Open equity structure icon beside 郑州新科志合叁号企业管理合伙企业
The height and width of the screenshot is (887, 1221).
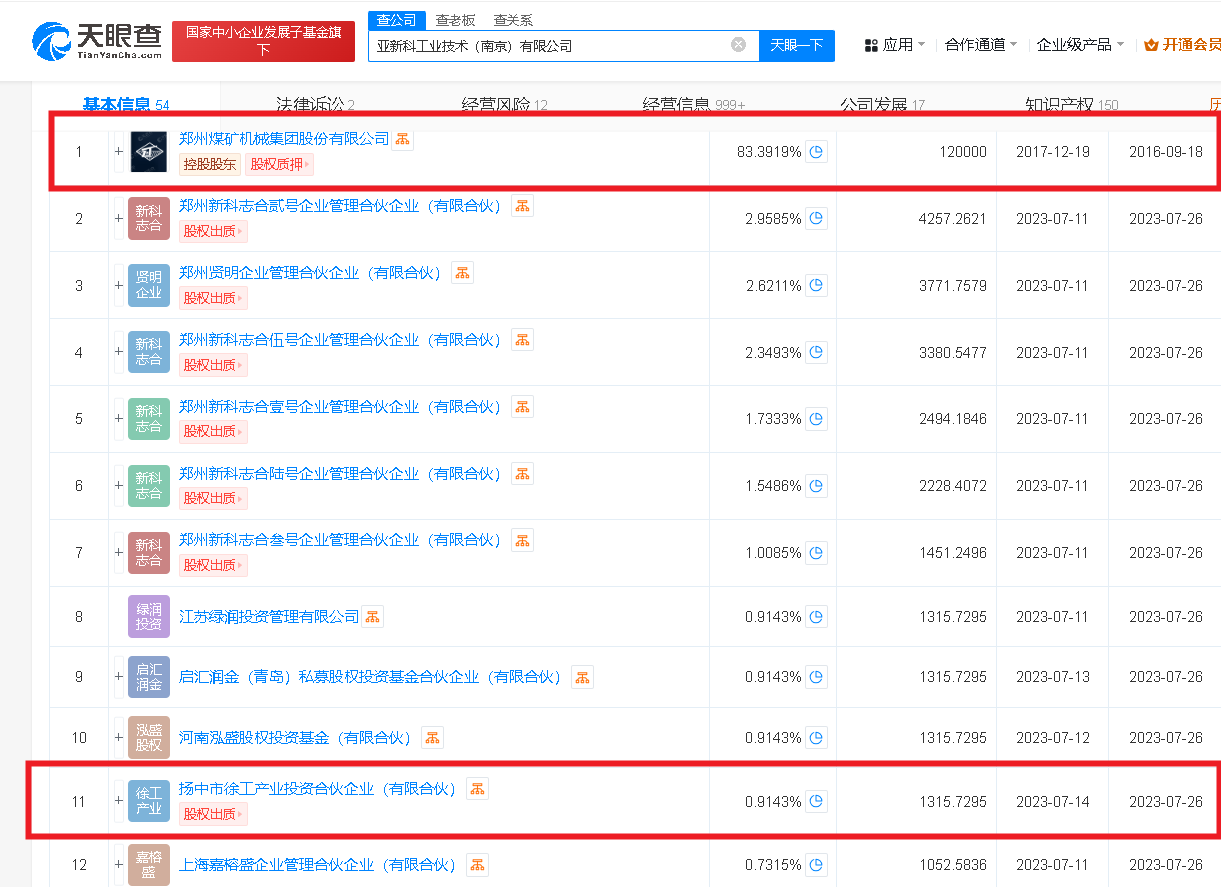point(522,540)
